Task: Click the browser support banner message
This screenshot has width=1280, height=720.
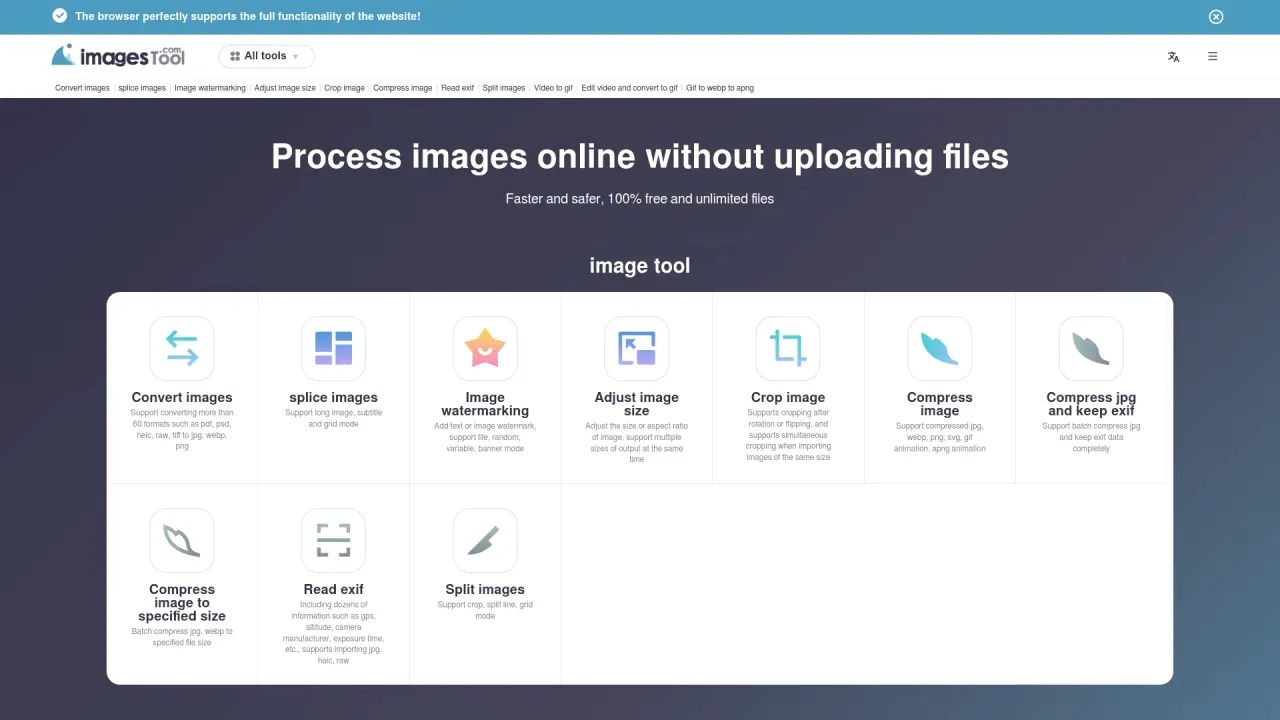Action: pos(248,16)
